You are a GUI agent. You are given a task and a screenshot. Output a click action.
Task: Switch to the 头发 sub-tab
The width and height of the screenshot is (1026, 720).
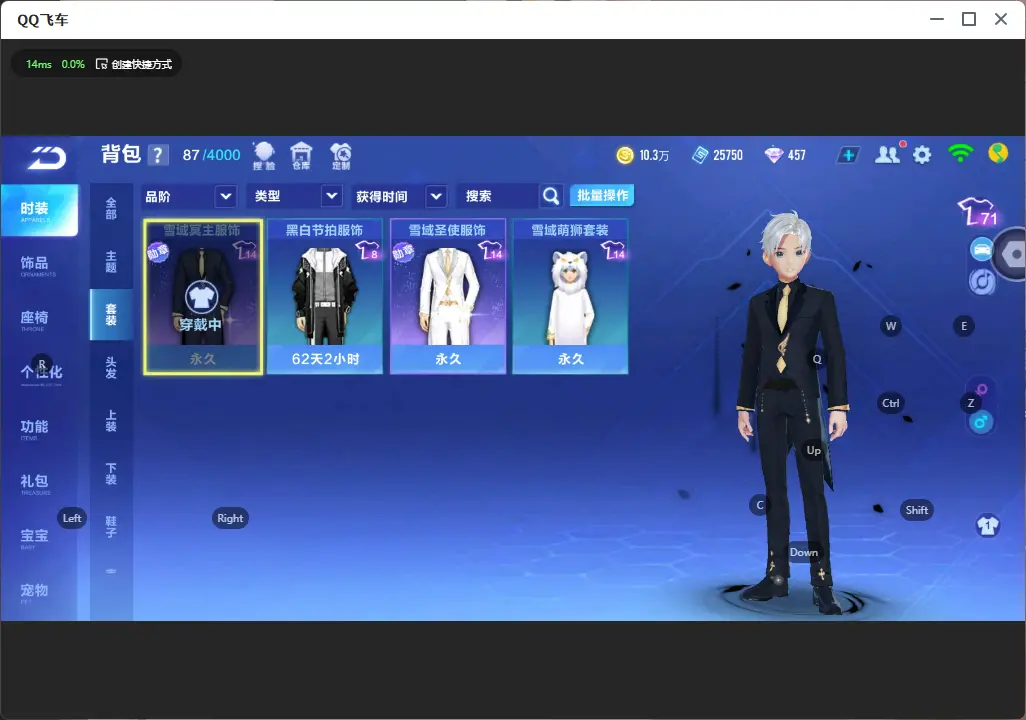(x=111, y=368)
